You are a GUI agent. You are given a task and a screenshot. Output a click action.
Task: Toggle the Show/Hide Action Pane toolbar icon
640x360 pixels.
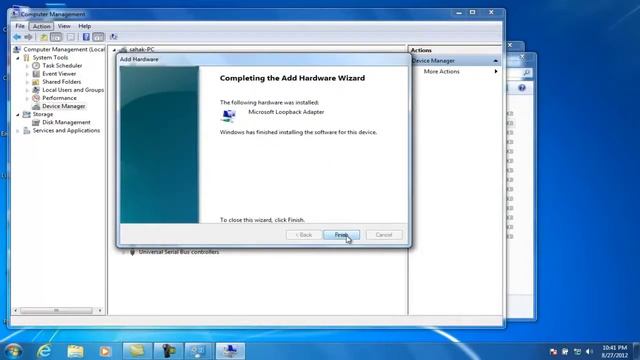[x=98, y=37]
